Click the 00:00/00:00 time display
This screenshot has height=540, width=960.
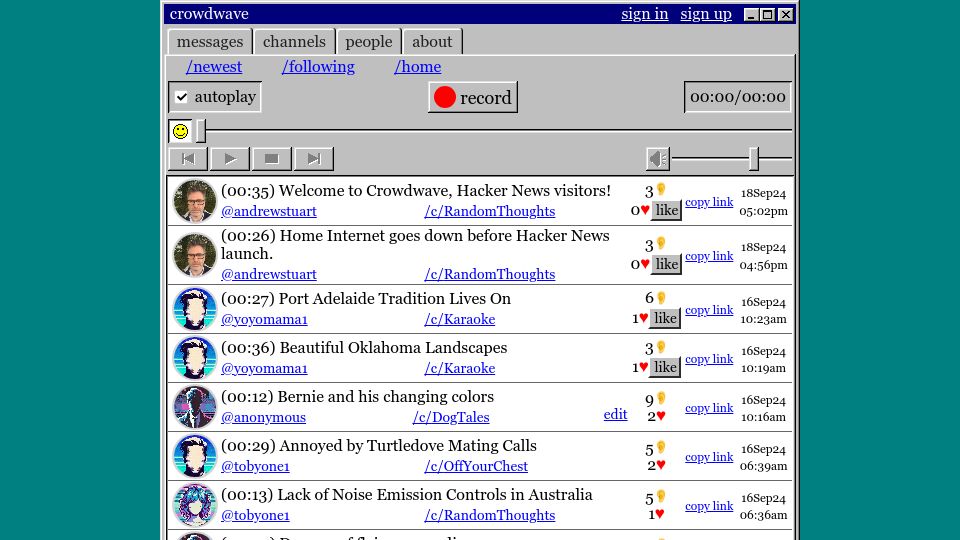tap(738, 97)
